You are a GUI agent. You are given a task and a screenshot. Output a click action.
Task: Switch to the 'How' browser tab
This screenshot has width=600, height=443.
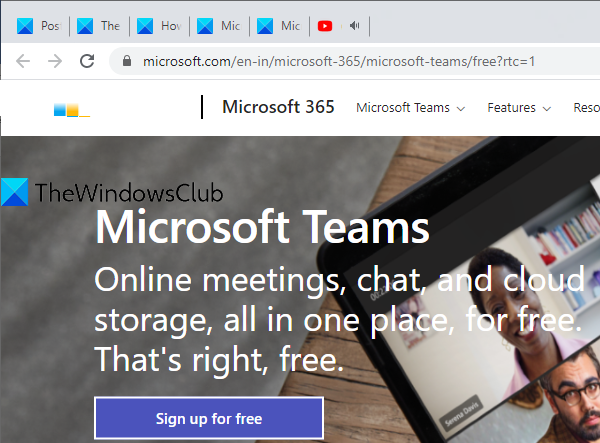160,26
